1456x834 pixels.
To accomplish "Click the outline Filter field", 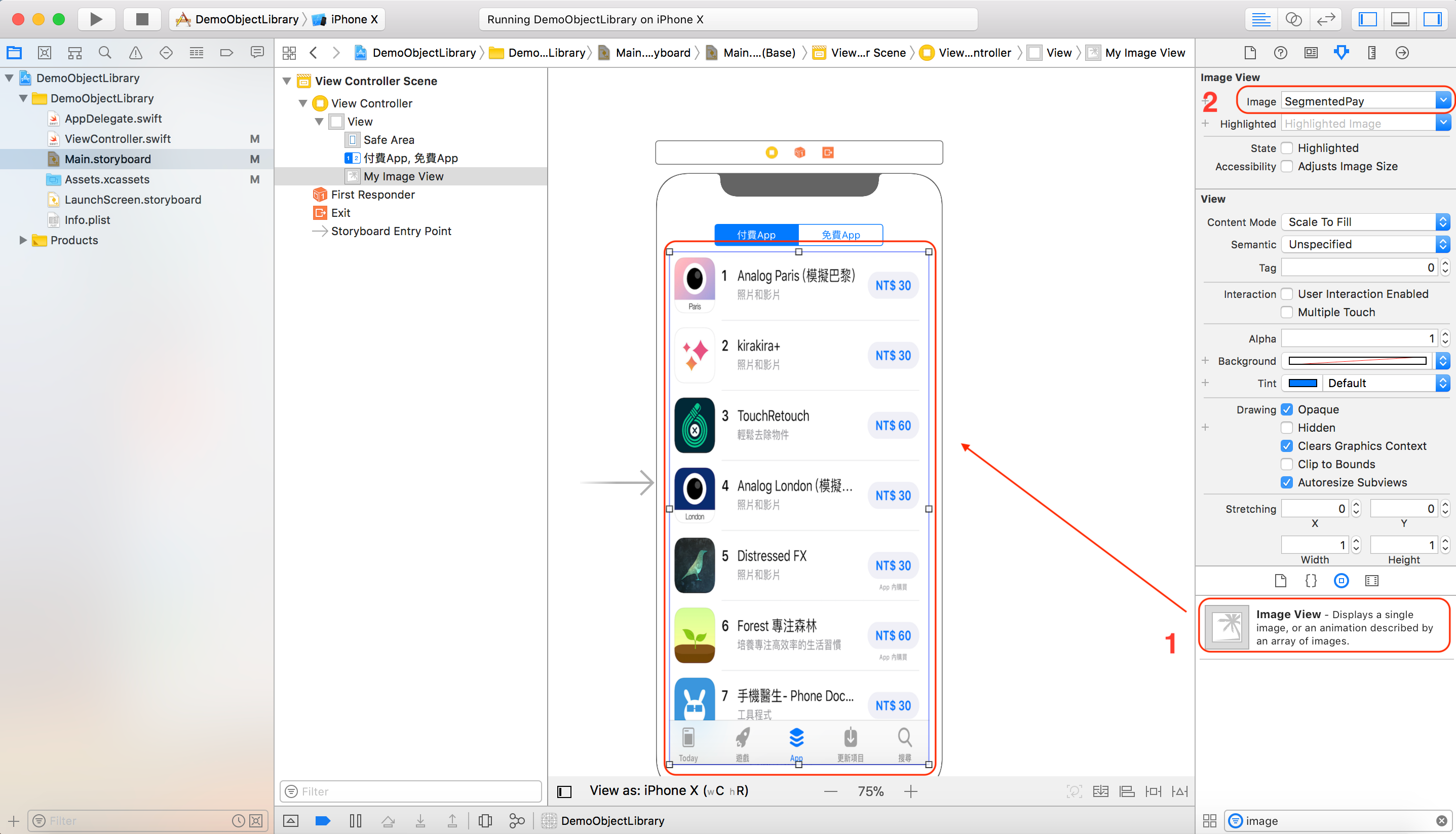I will coord(410,791).
